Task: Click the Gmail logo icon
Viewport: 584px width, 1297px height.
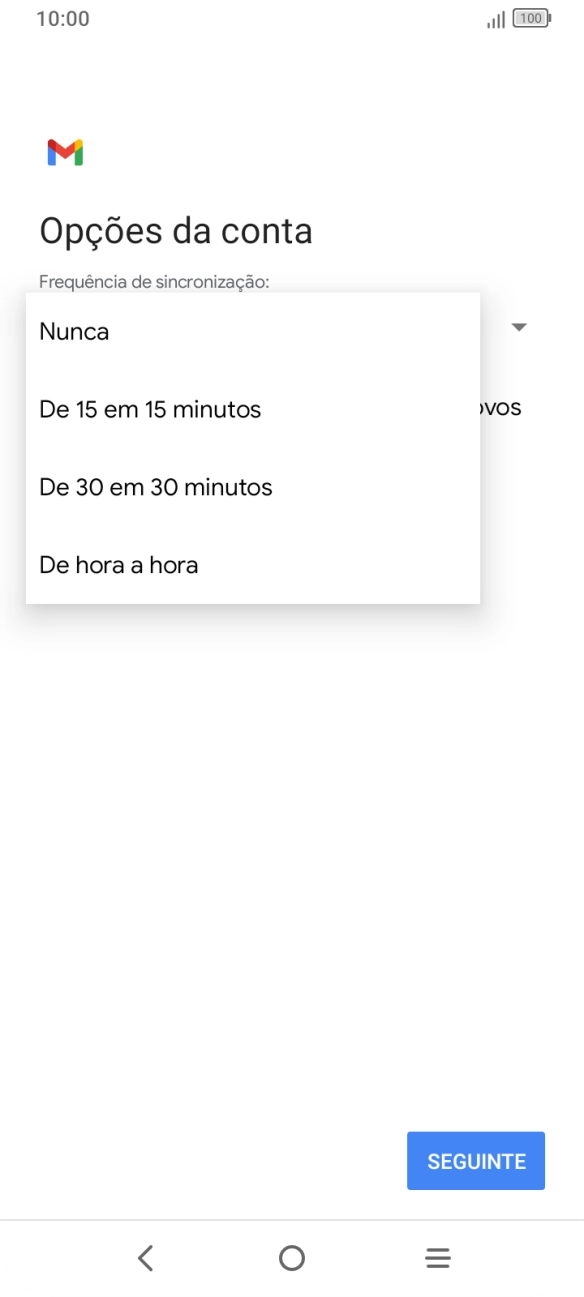Action: coord(64,153)
